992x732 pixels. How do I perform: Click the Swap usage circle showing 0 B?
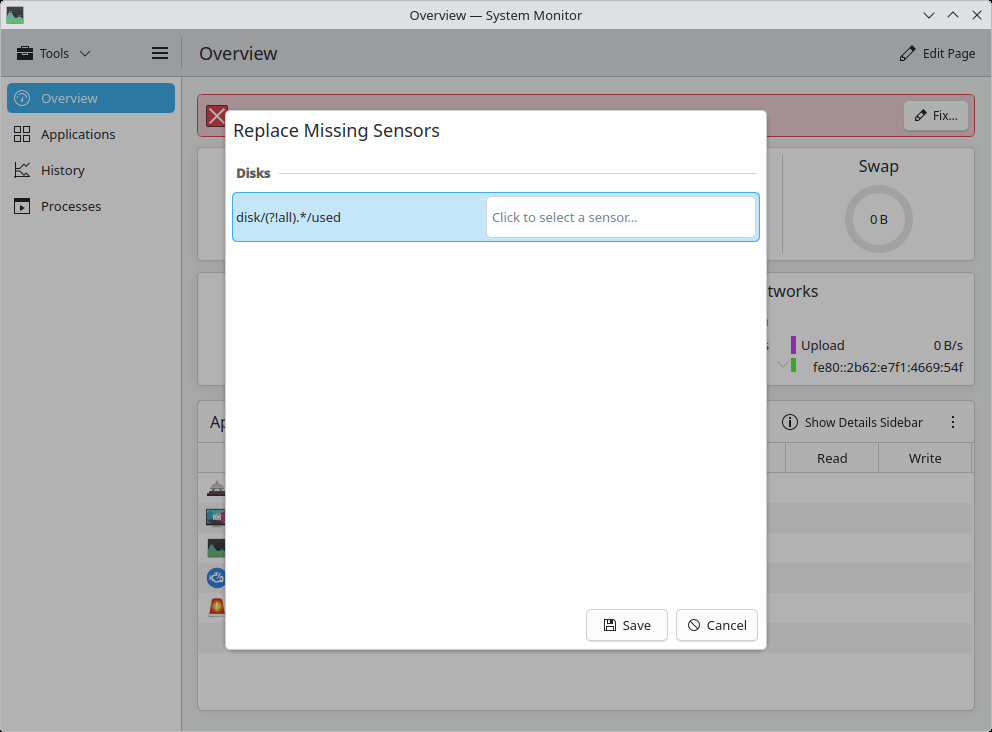pyautogui.click(x=878, y=219)
